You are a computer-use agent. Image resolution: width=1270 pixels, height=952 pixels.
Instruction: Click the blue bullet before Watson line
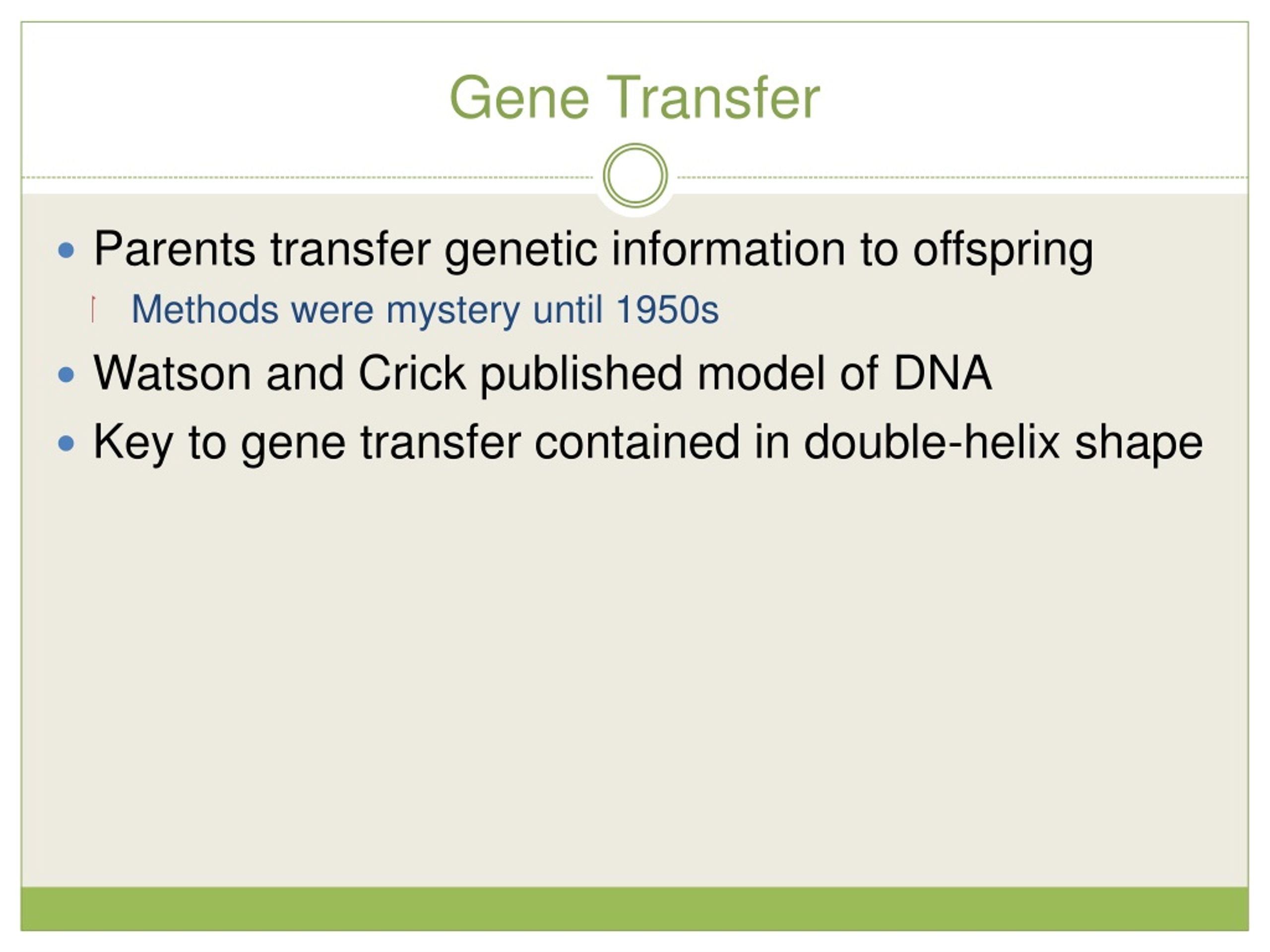[66, 375]
